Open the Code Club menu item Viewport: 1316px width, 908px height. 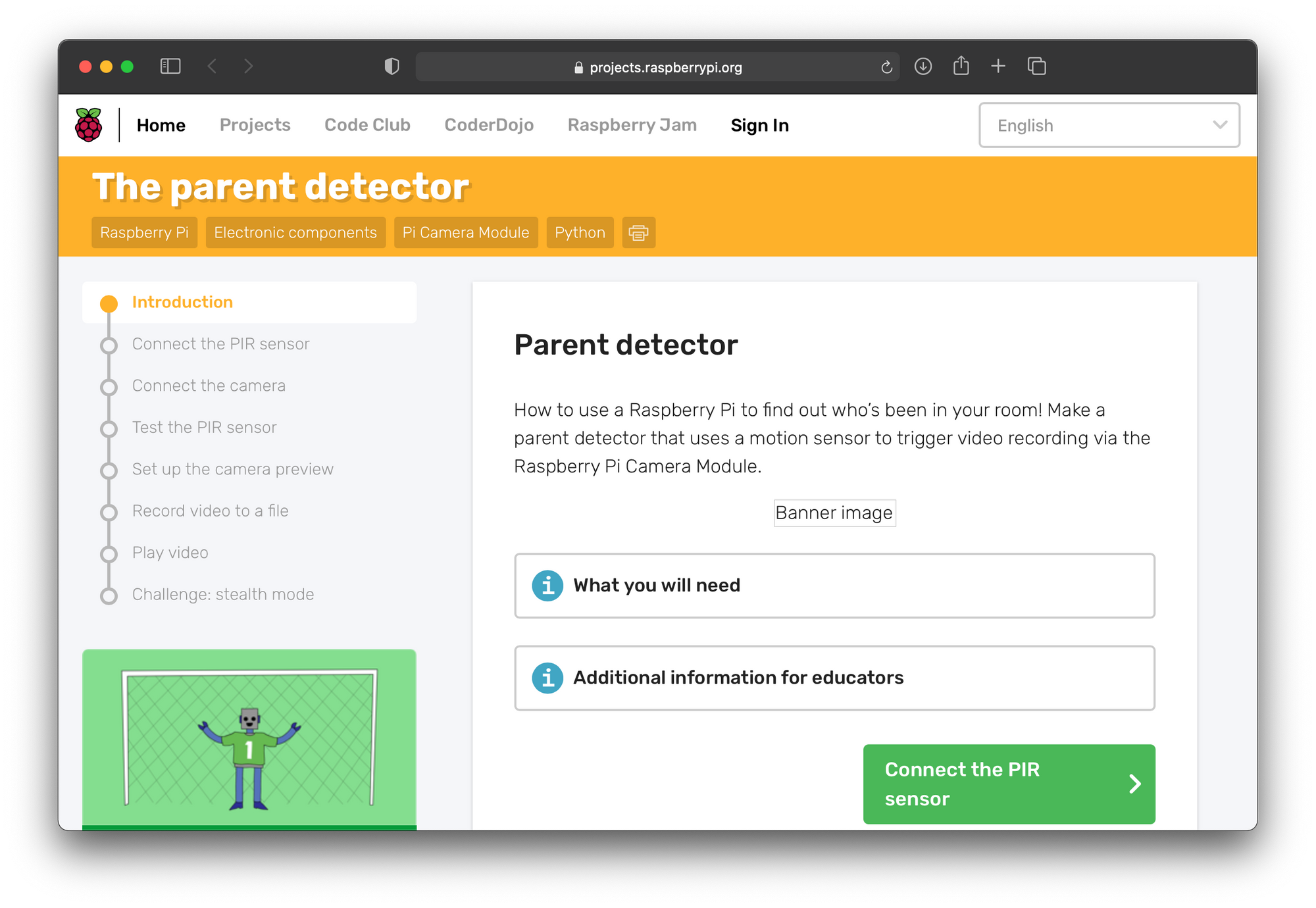coord(367,125)
